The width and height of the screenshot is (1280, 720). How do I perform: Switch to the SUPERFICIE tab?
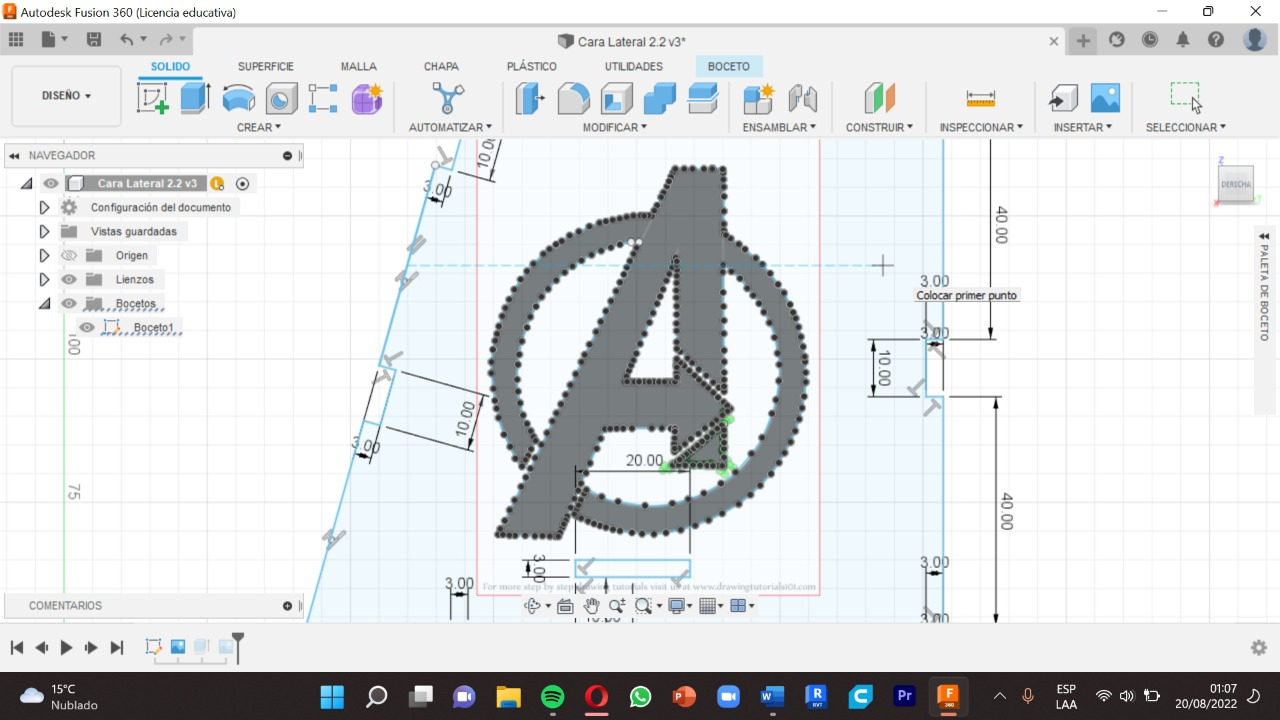[266, 66]
